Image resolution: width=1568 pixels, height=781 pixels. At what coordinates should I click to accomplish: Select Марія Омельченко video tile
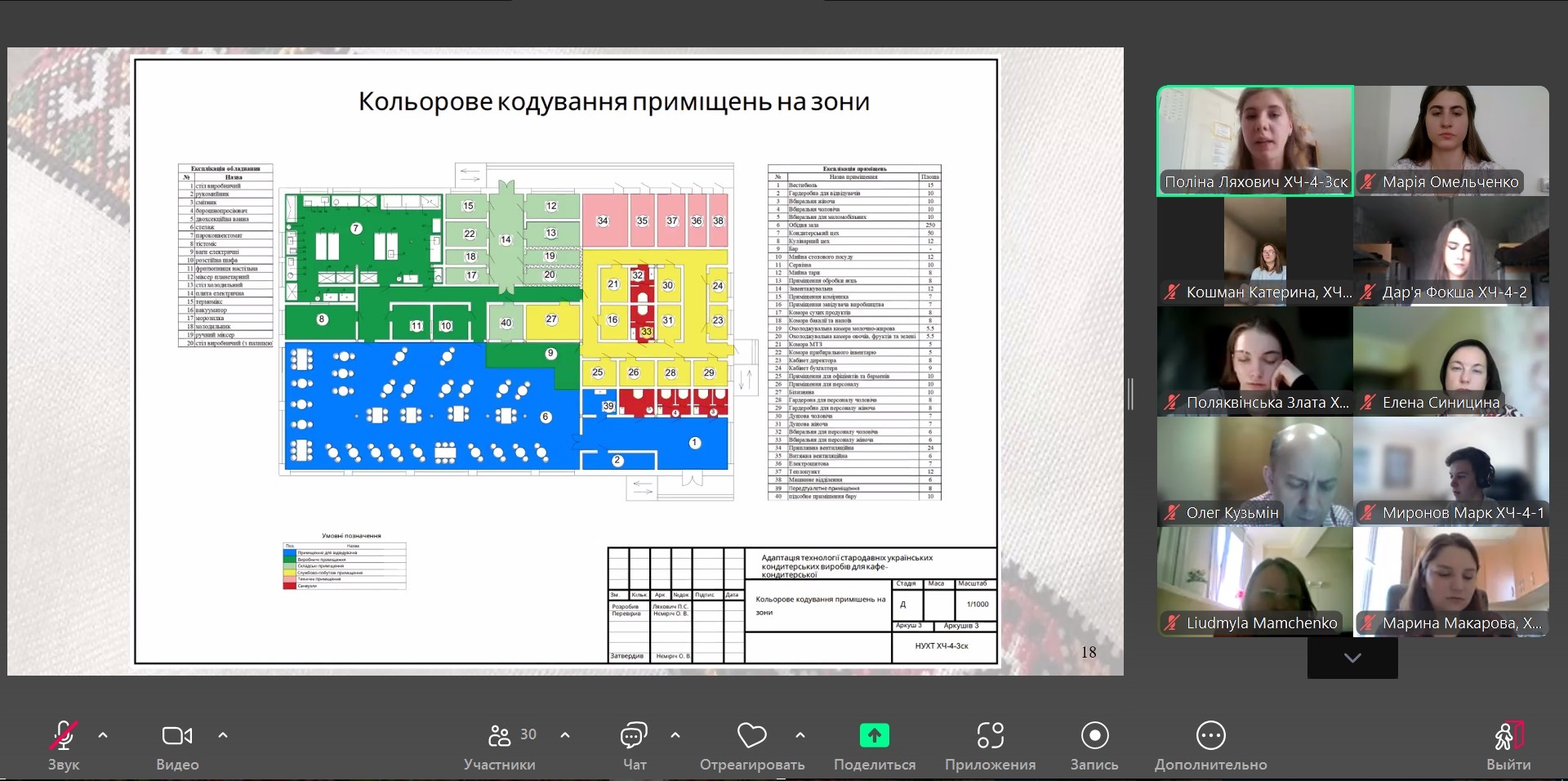pos(1451,141)
